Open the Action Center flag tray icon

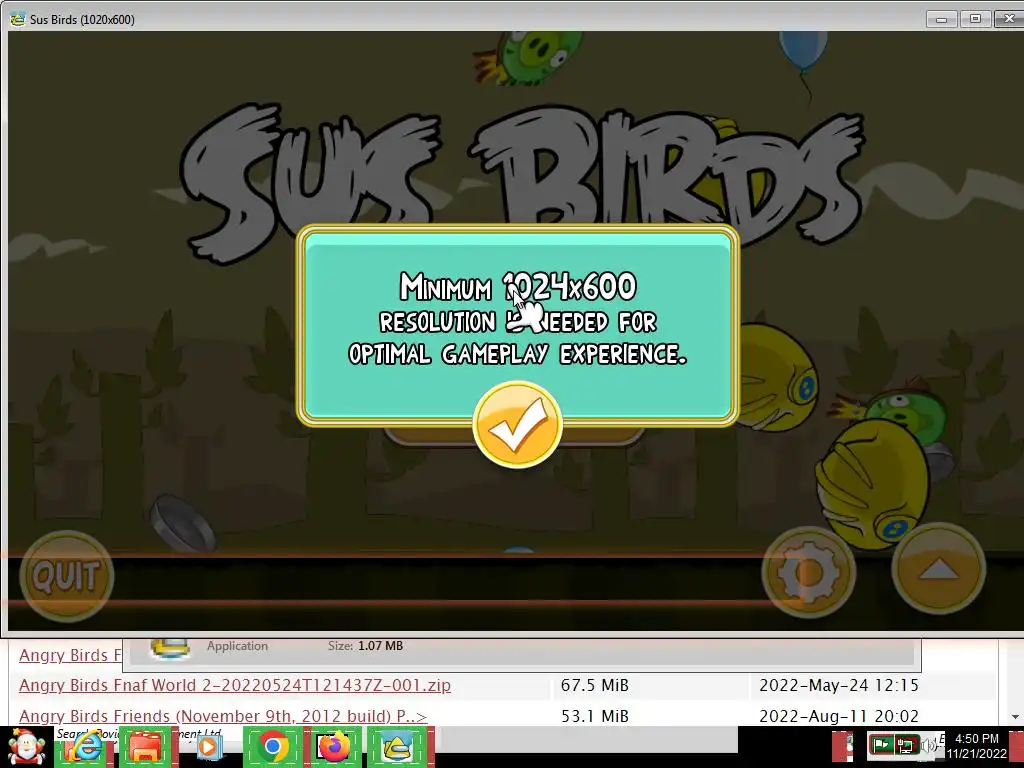[x=881, y=744]
